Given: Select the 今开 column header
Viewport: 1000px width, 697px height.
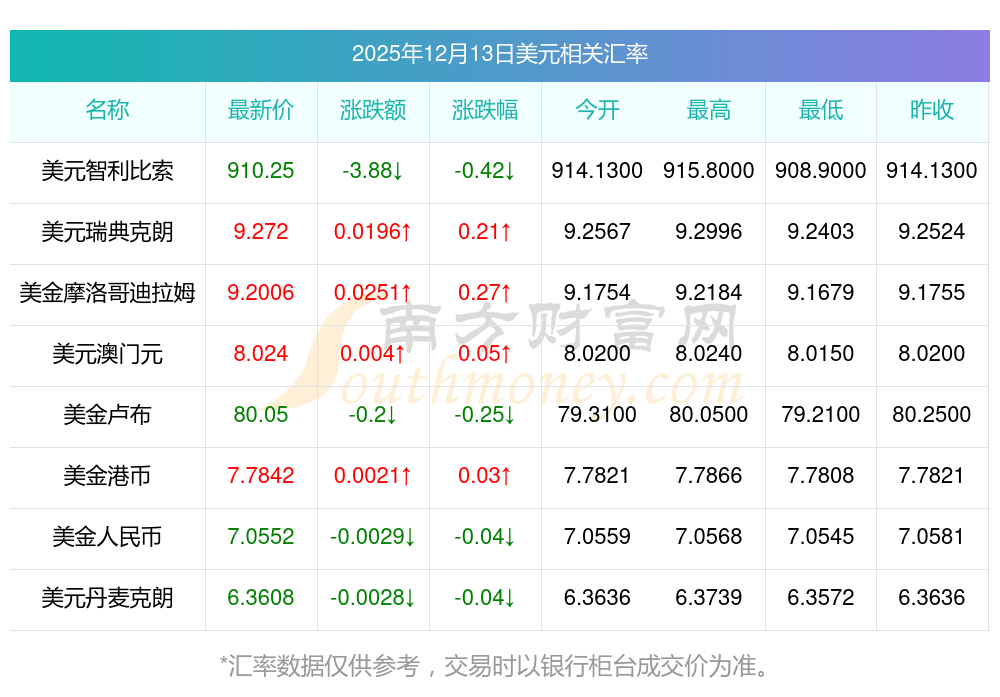Looking at the screenshot, I should (x=597, y=110).
